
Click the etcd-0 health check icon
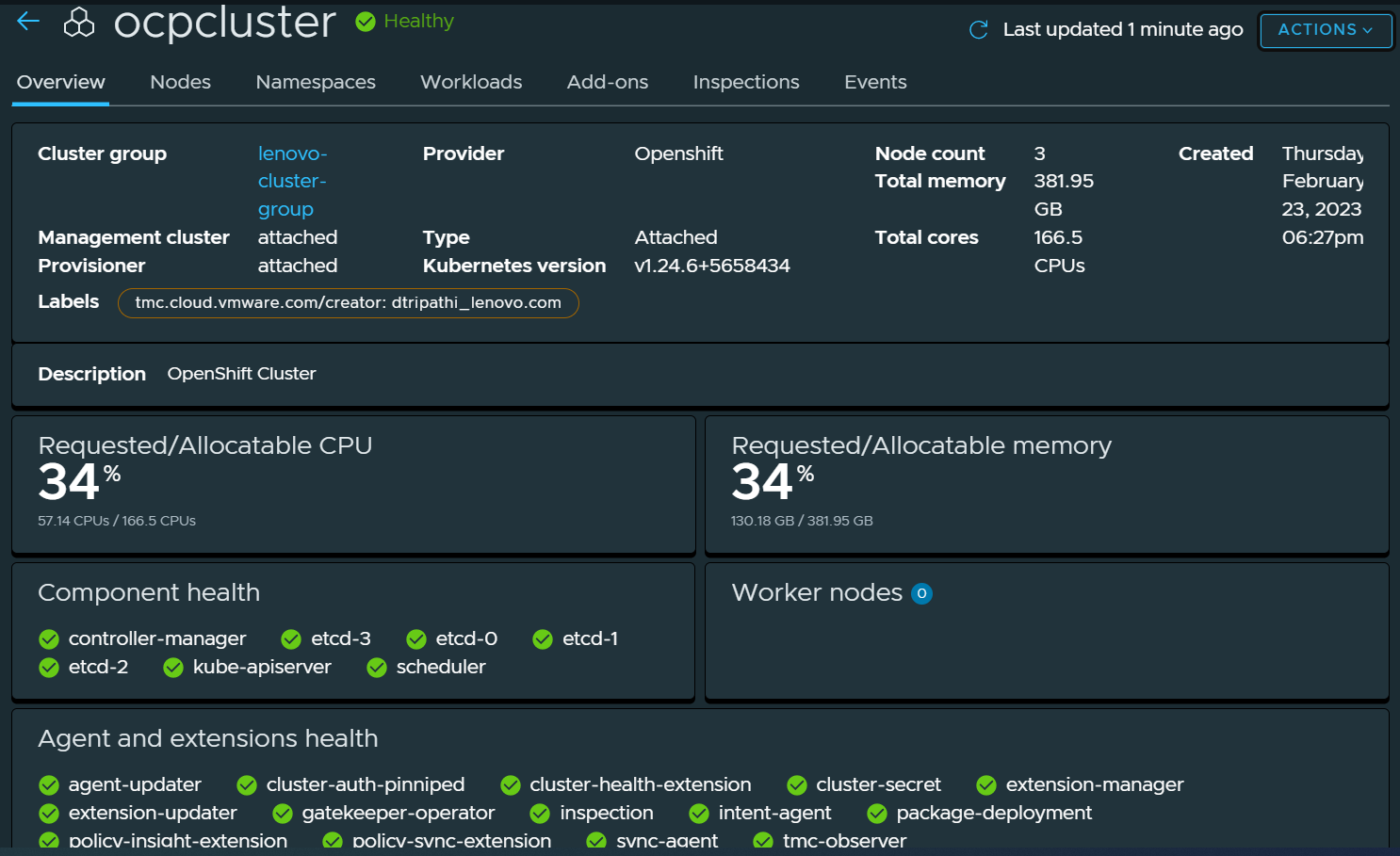[x=416, y=639]
